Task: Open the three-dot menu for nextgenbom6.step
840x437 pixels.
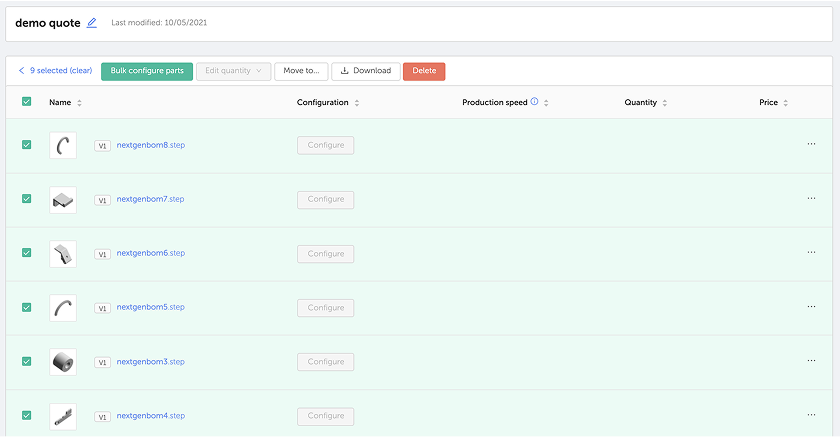Action: 811,253
